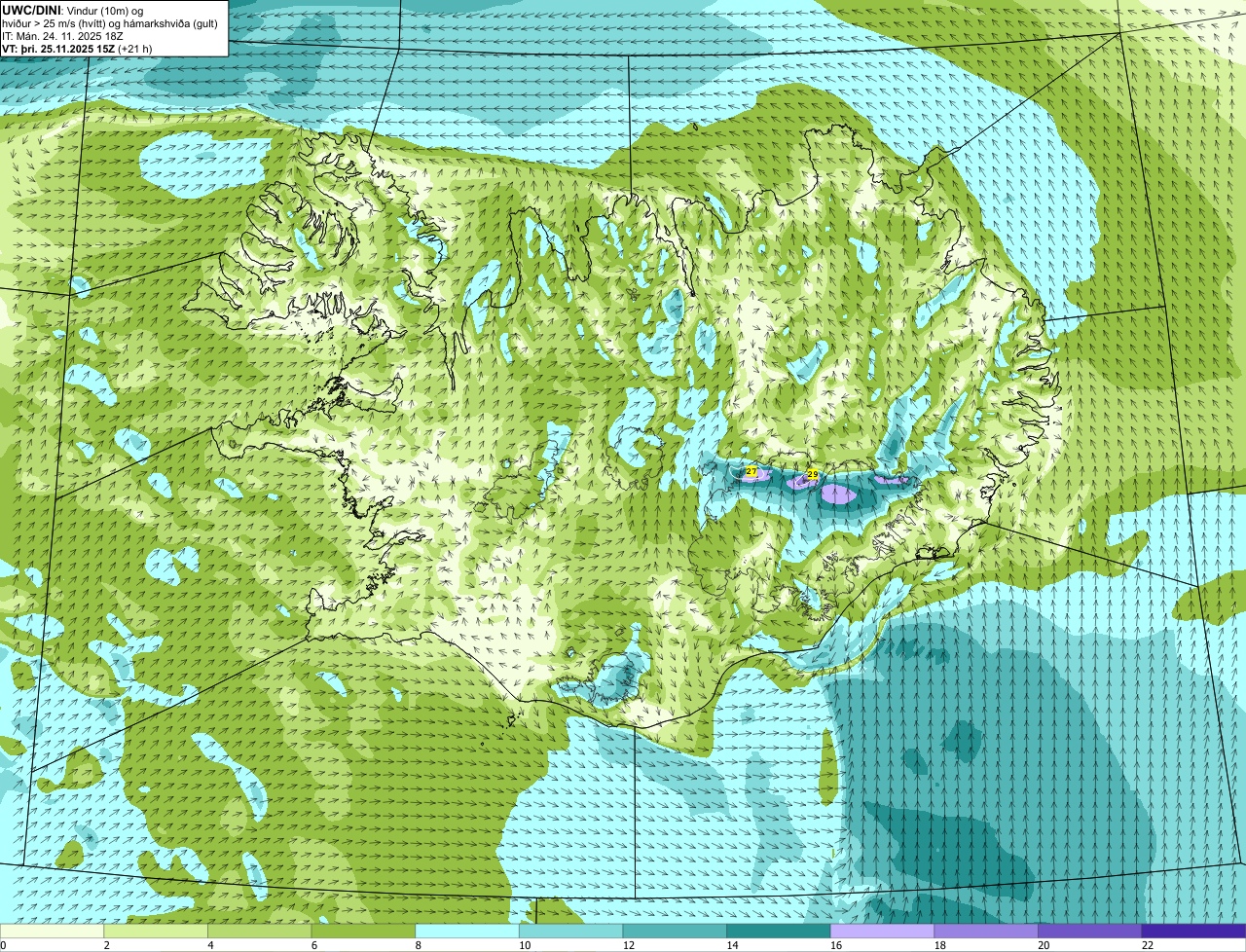Screen dimensions: 1246x952
Task: Click the '16' tick label on the scale
Action: (x=836, y=945)
